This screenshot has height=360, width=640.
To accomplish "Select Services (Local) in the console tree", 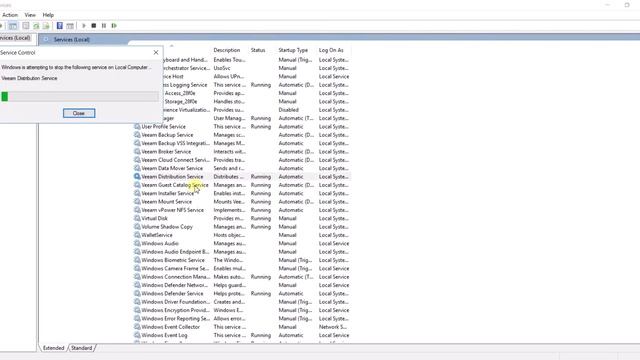I will coord(15,38).
